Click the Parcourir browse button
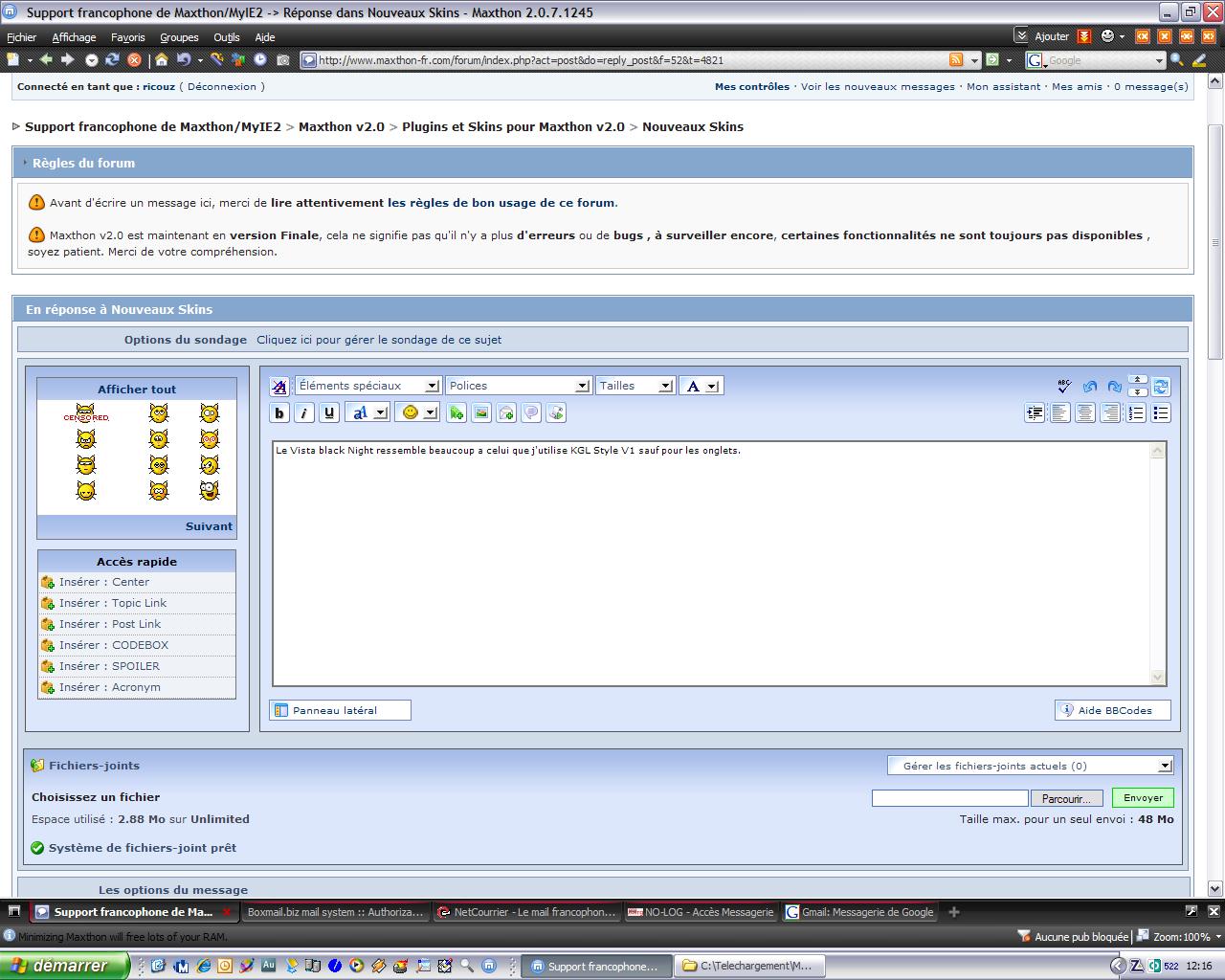 1066,798
